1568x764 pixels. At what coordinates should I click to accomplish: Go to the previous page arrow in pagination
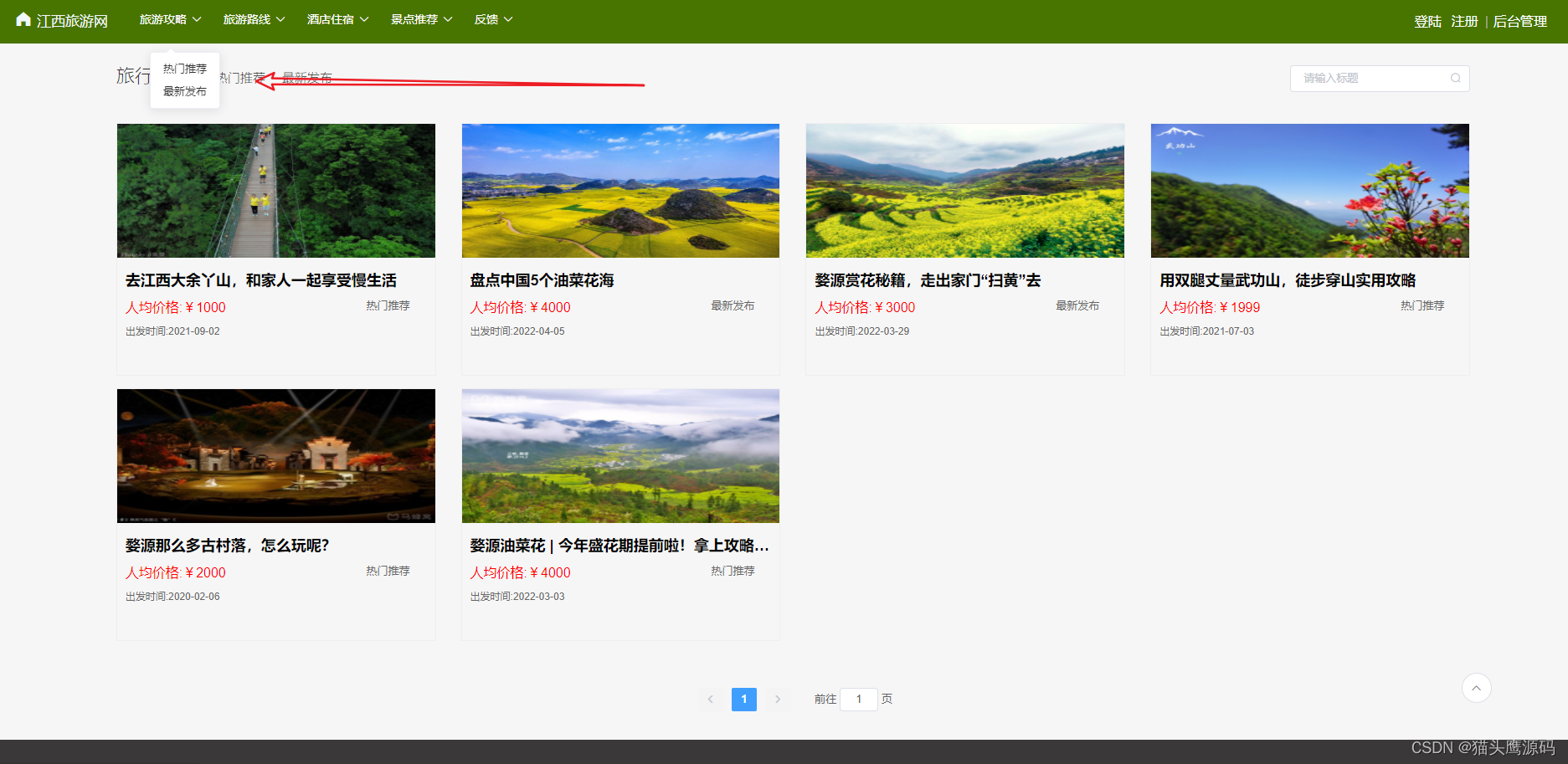click(710, 699)
